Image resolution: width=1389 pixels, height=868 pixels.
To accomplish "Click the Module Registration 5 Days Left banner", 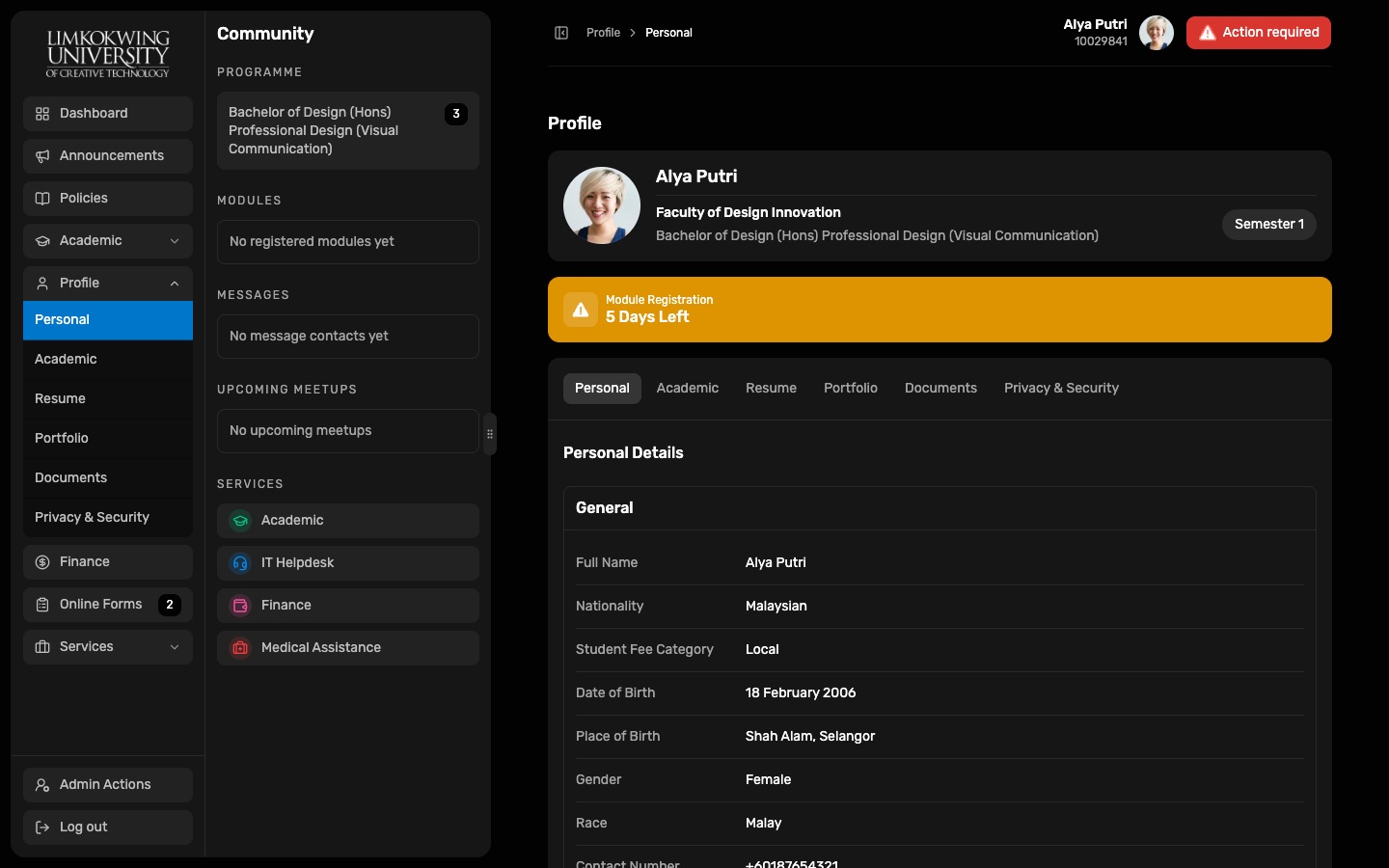I will (940, 310).
